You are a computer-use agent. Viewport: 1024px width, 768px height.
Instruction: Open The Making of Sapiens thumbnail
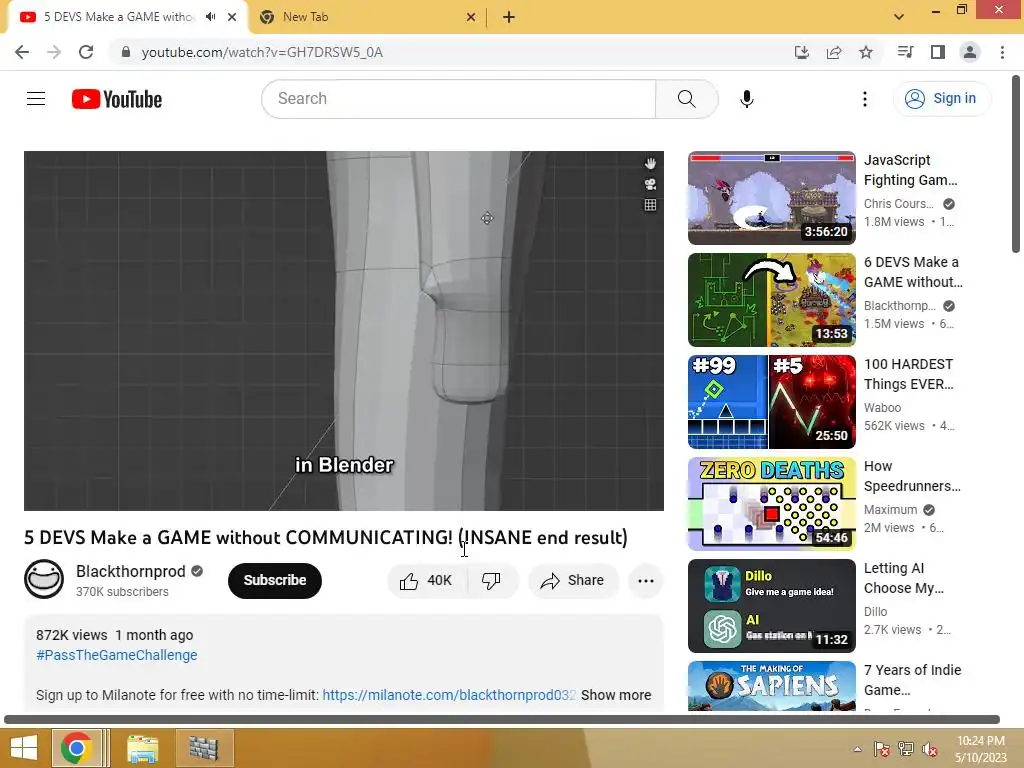(x=771, y=686)
